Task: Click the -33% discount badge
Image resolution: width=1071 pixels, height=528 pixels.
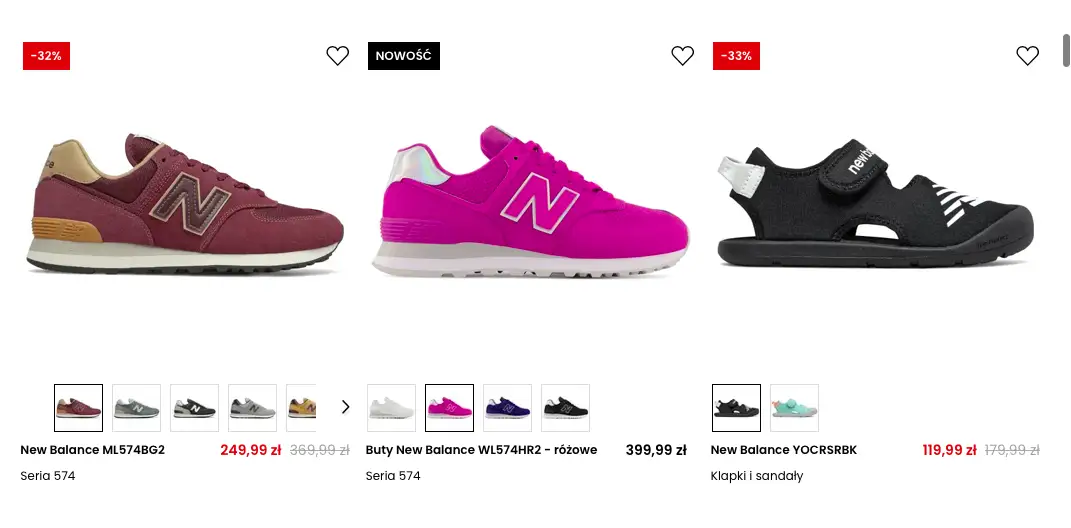Action: point(736,56)
